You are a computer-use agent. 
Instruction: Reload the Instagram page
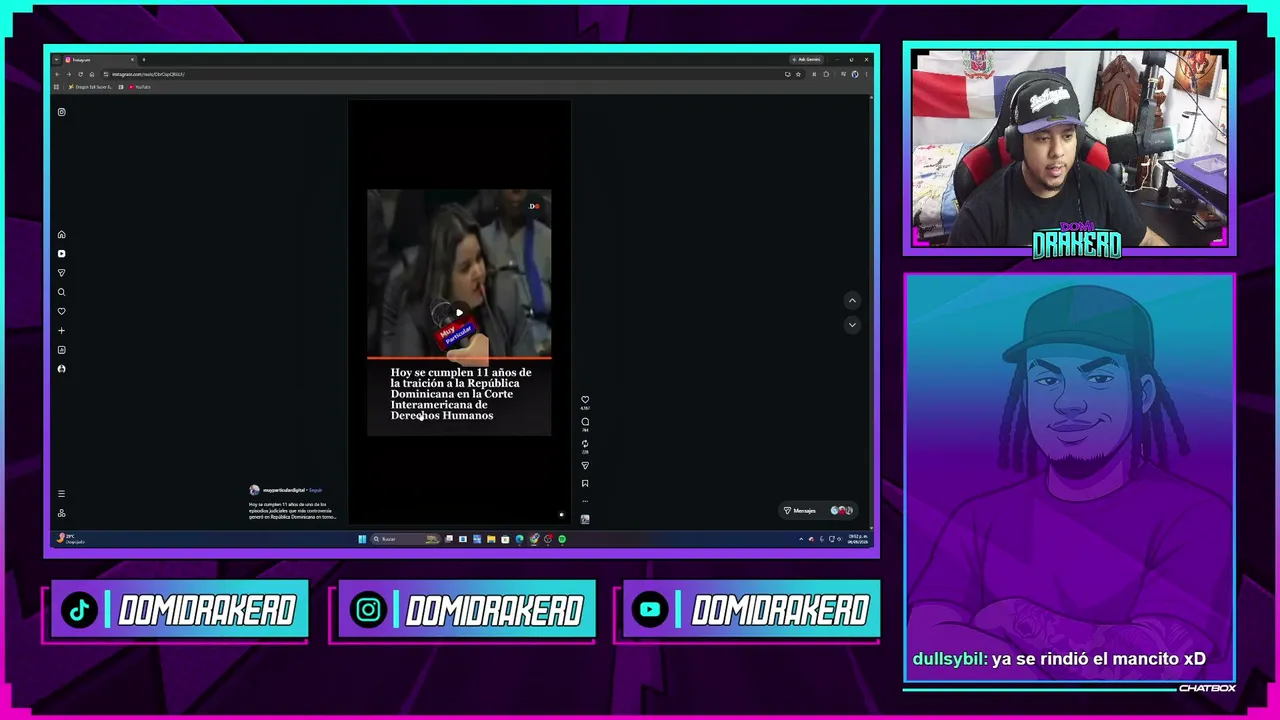(x=80, y=74)
